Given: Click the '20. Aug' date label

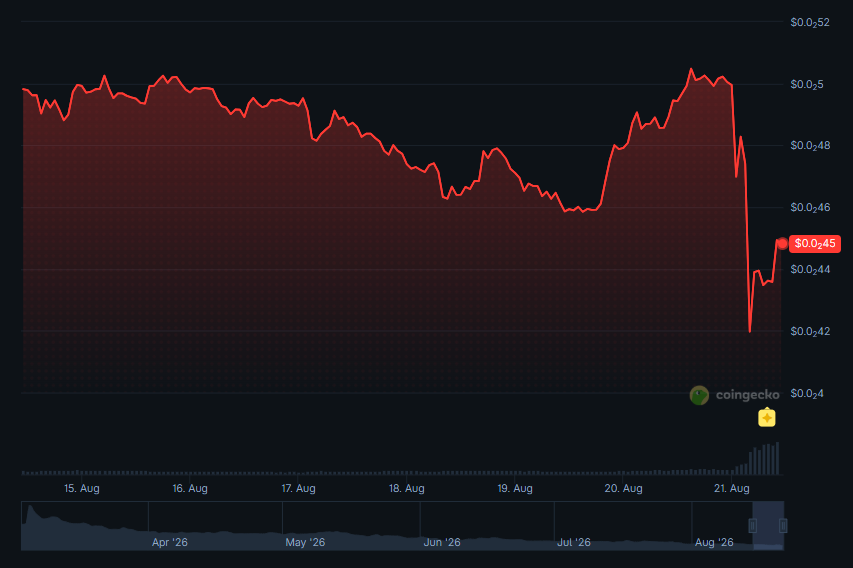Looking at the screenshot, I should [623, 489].
